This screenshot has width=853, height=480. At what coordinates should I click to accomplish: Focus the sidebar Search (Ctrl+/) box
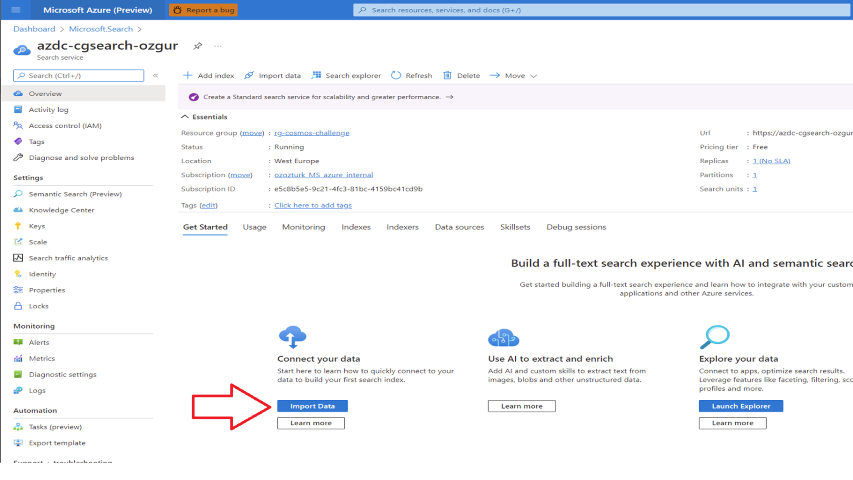[x=79, y=75]
